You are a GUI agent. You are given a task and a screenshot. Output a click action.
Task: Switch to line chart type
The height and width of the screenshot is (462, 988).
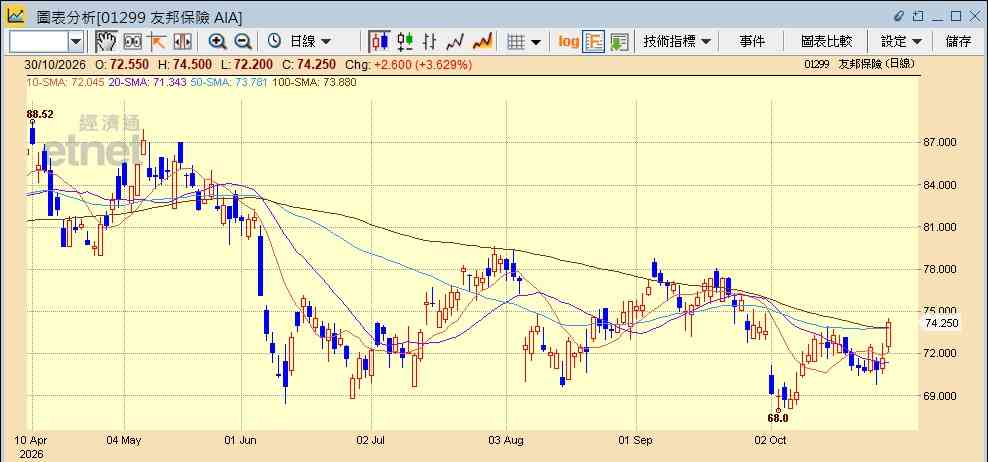[455, 42]
